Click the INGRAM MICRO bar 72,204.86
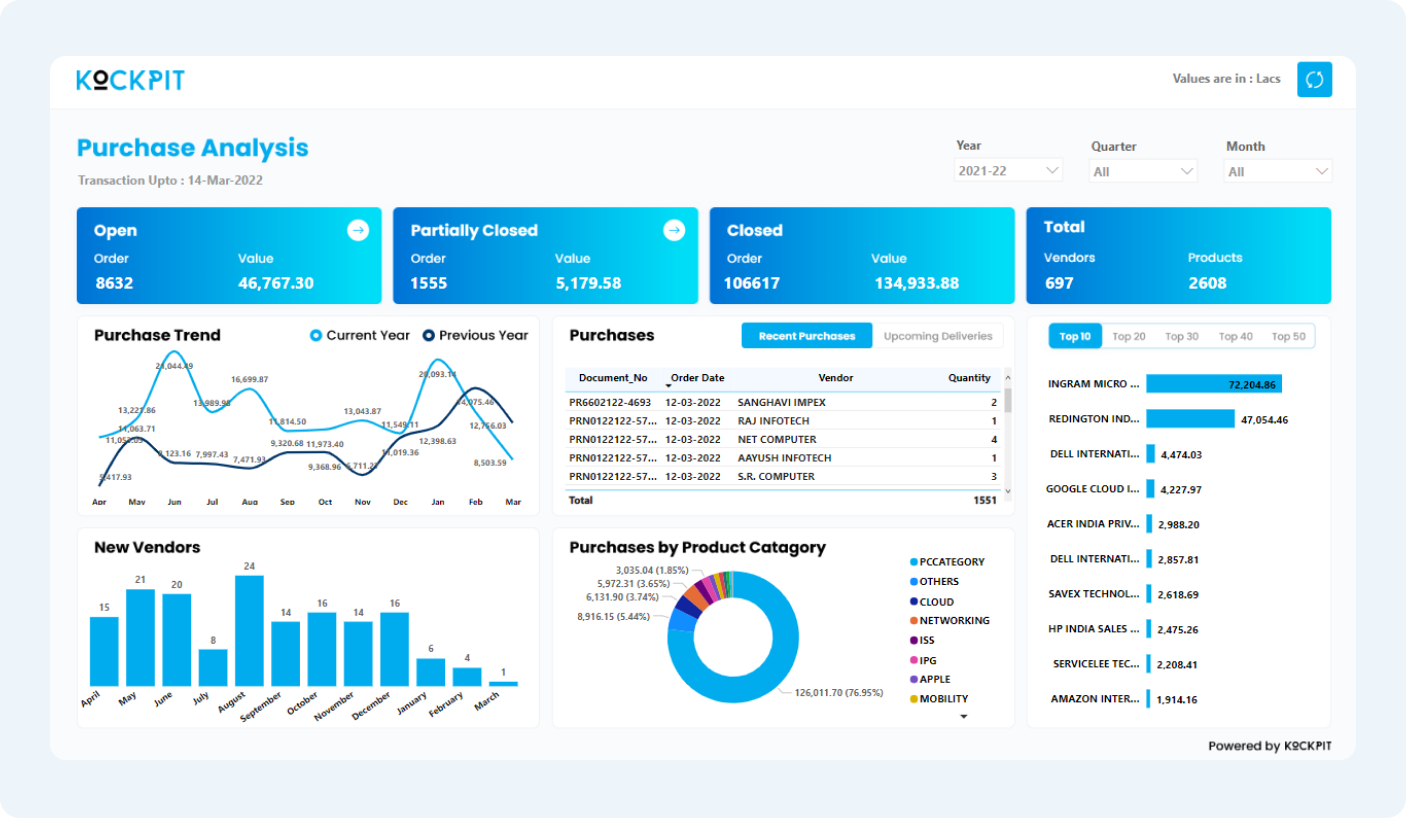 1214,384
